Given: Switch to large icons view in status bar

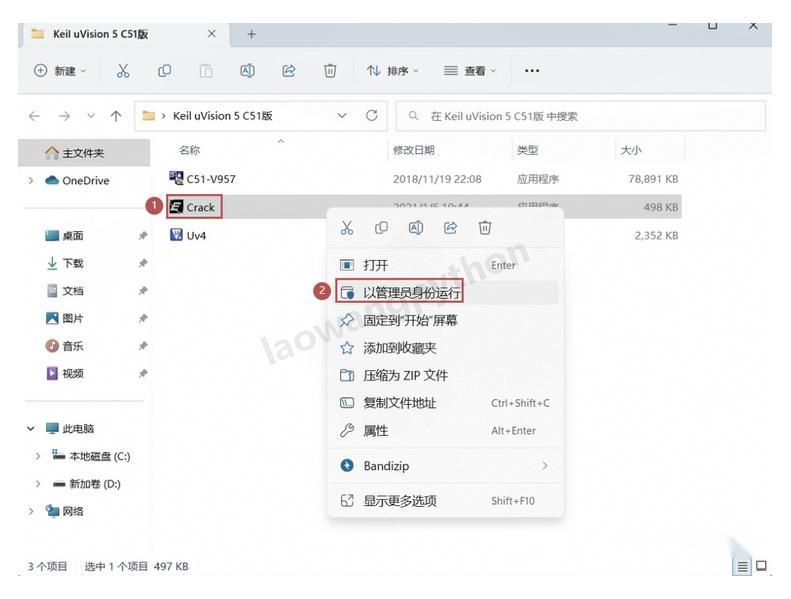Looking at the screenshot, I should click(x=761, y=566).
